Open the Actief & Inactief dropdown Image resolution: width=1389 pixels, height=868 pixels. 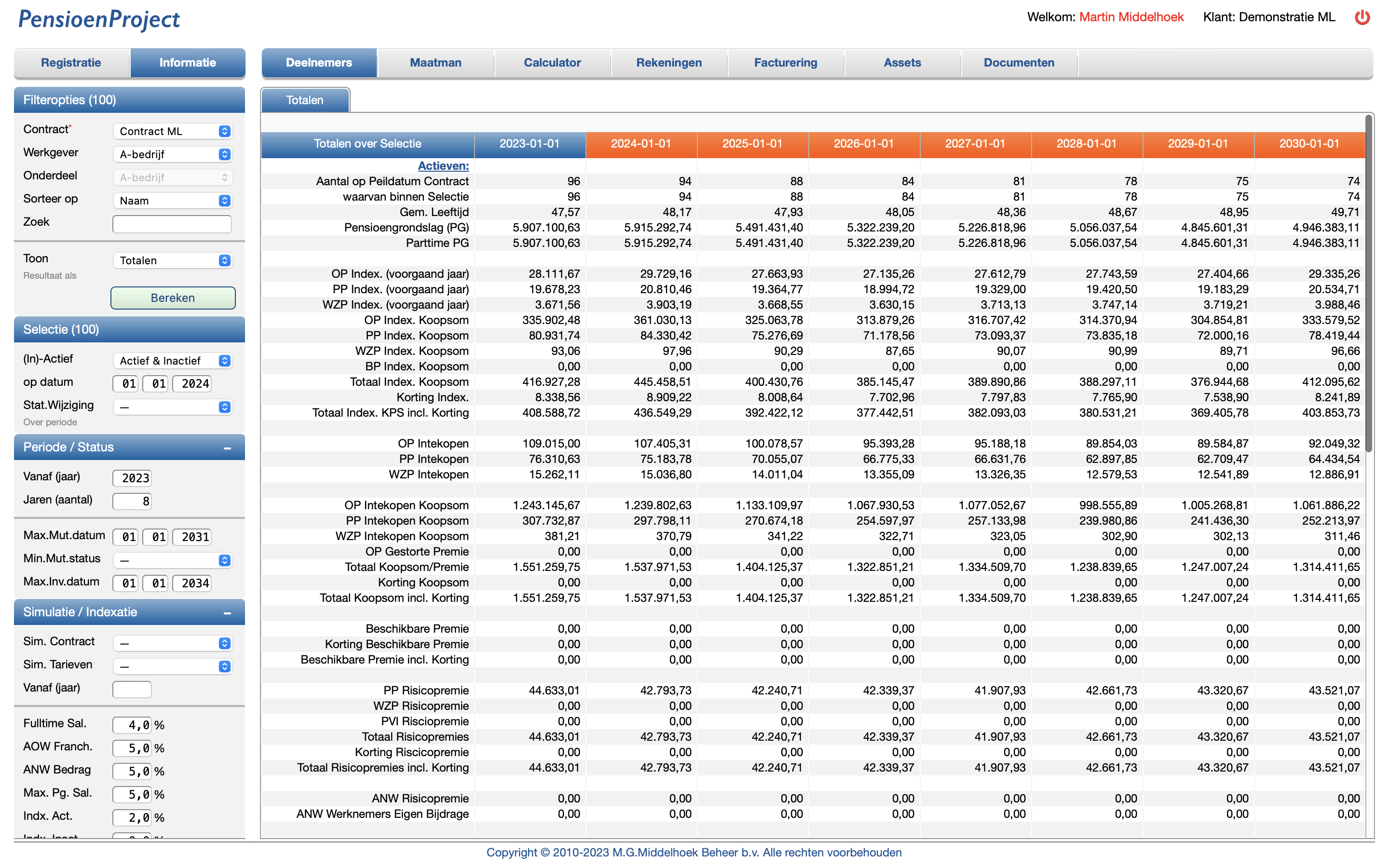click(x=173, y=361)
